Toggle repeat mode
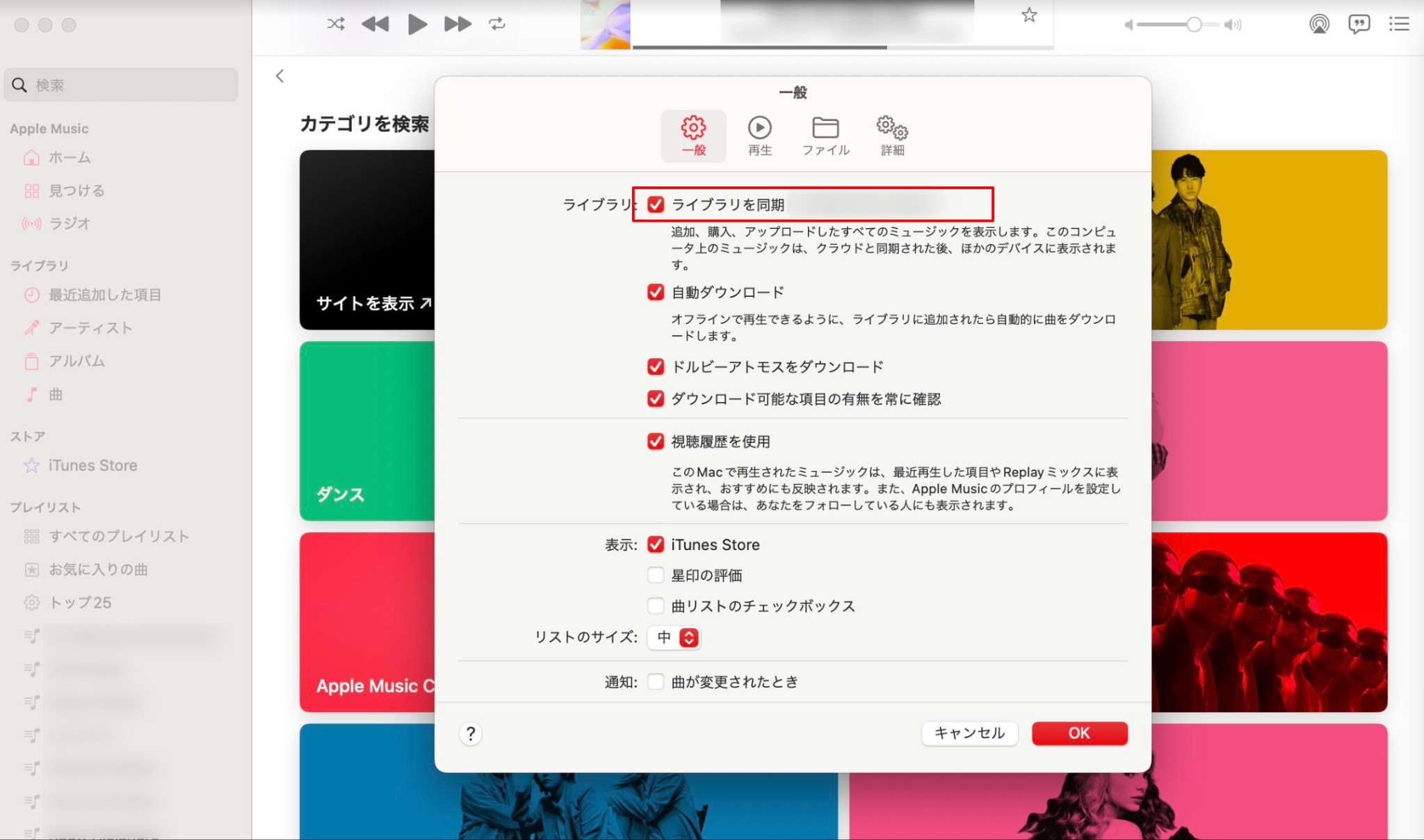The width and height of the screenshot is (1424, 840). (x=497, y=24)
